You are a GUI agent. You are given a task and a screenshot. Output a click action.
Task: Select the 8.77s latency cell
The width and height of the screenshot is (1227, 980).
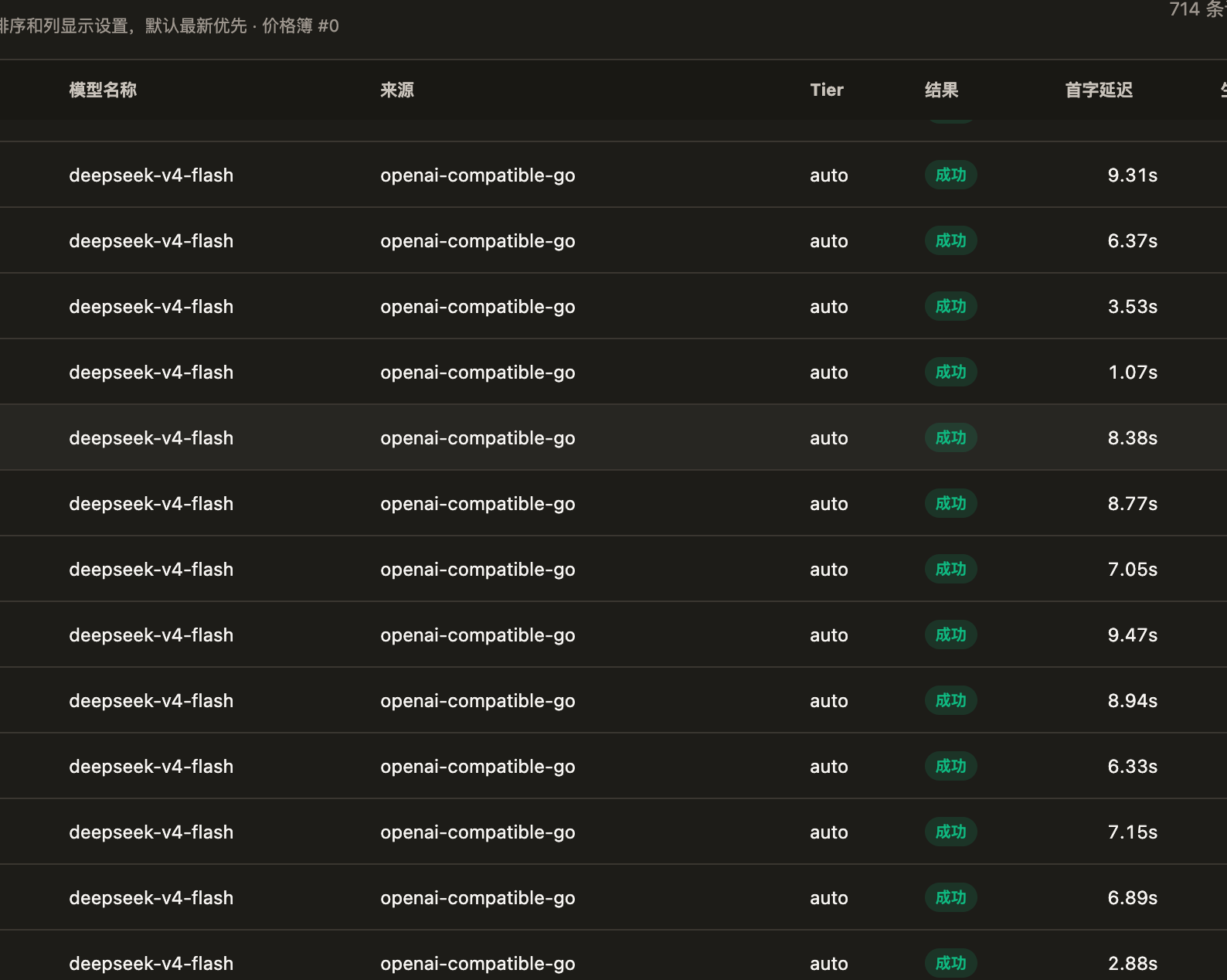(x=1133, y=504)
